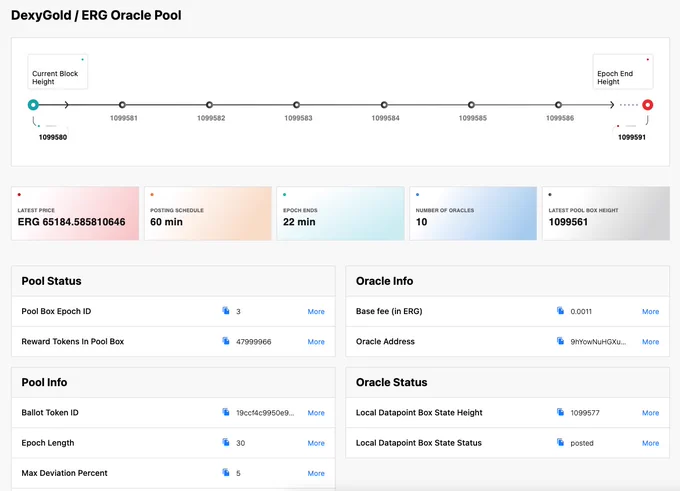Click the reward tokens value 47999966
680x491 pixels.
point(254,342)
